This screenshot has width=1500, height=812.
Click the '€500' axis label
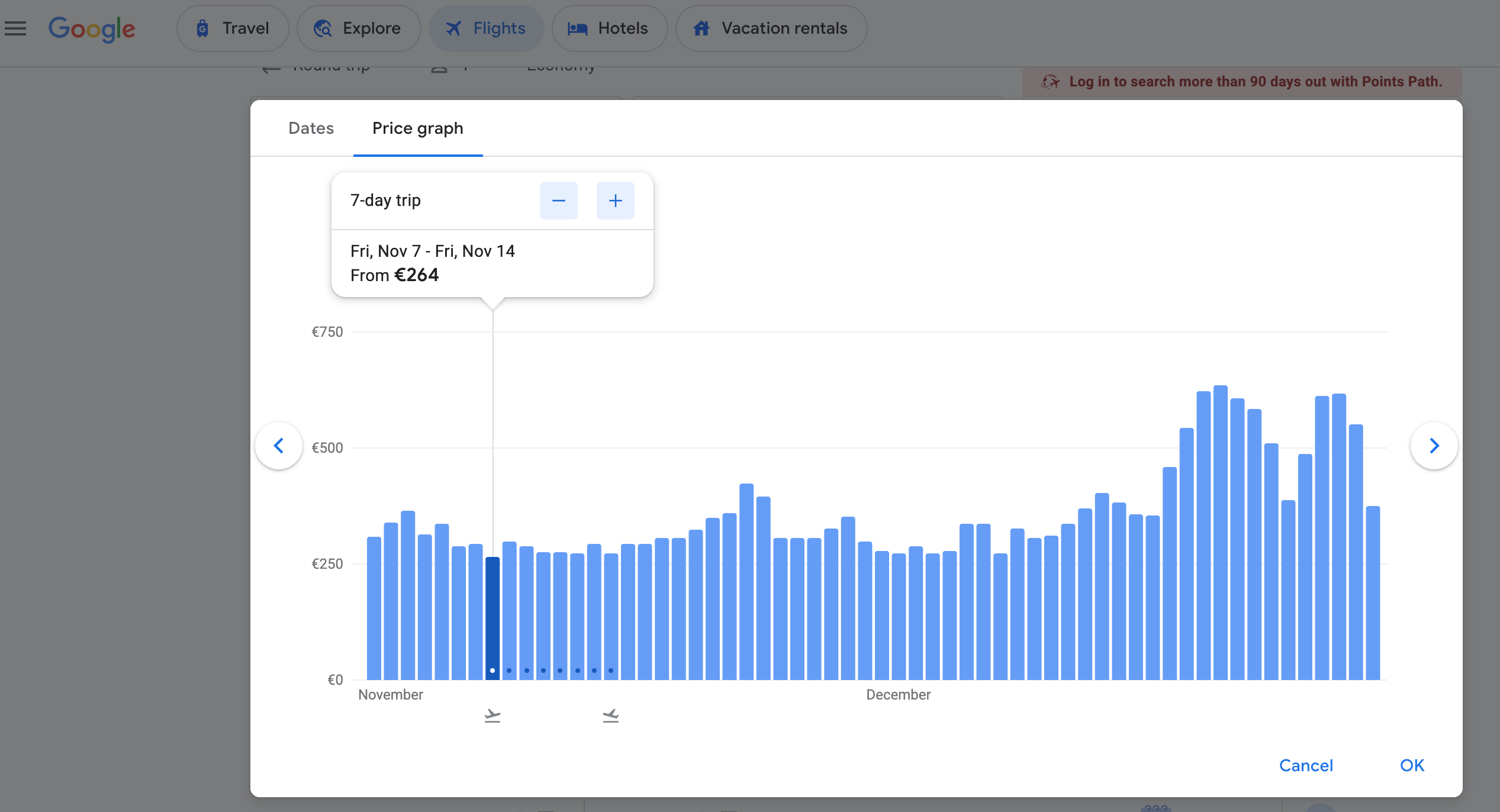tap(327, 447)
